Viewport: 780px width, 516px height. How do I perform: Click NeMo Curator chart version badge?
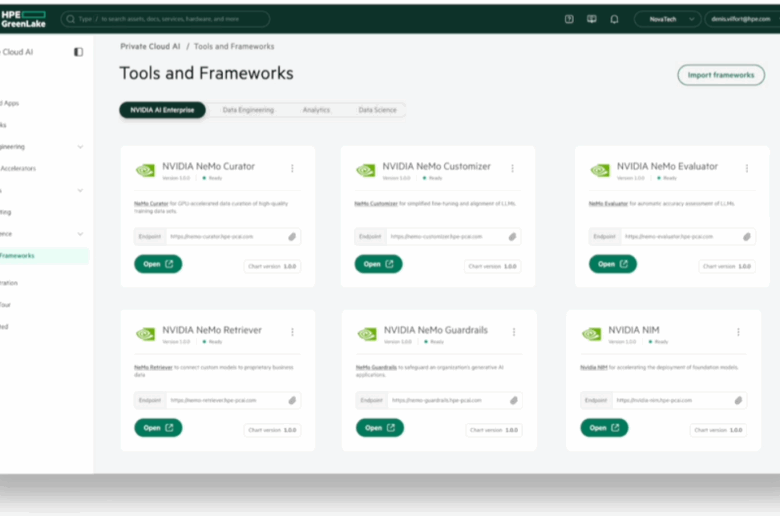[272, 266]
